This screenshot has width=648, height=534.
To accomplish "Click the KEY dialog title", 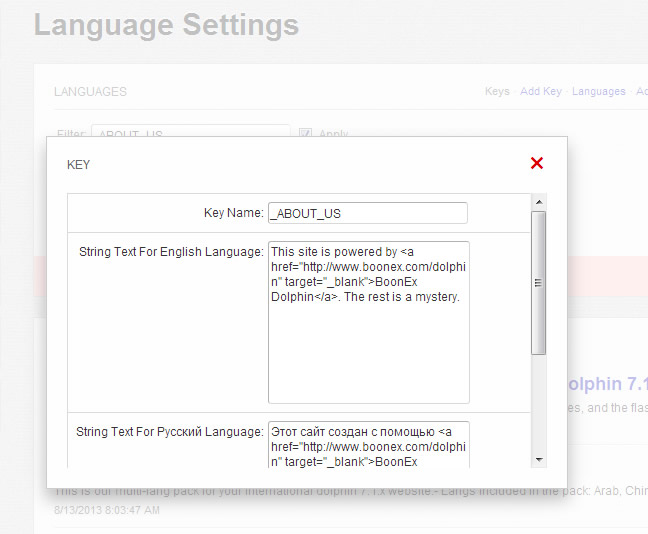I will tap(78, 164).
